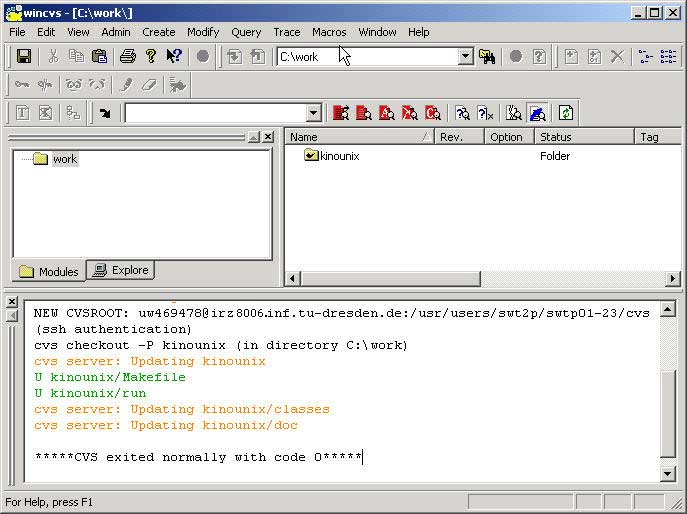Switch to the Explore tab
Screen dimensions: 687x514
click(121, 270)
